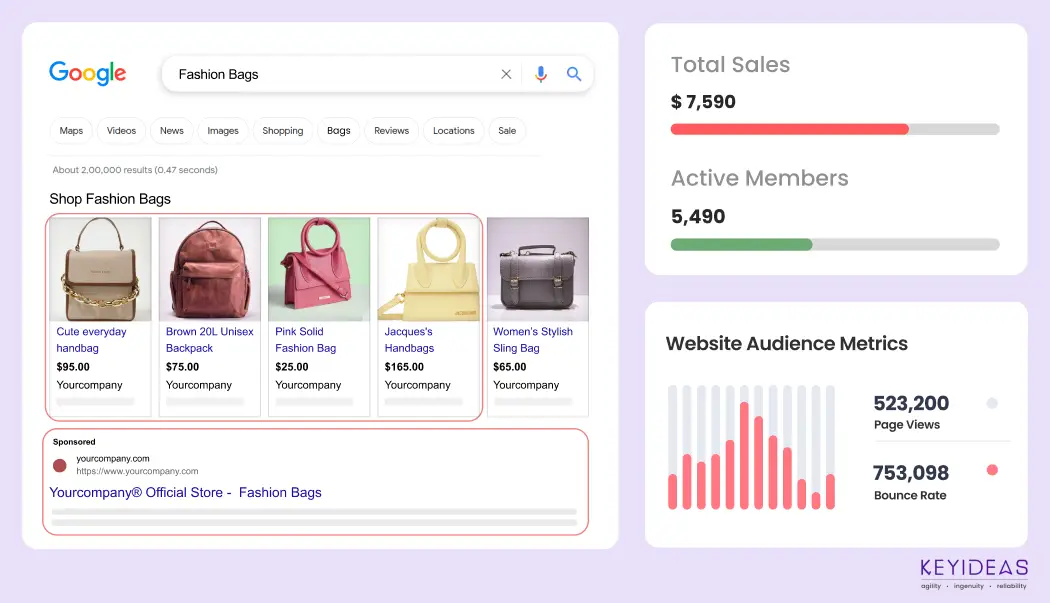Image resolution: width=1050 pixels, height=603 pixels.
Task: Select the Locations filter chip
Action: tap(453, 131)
